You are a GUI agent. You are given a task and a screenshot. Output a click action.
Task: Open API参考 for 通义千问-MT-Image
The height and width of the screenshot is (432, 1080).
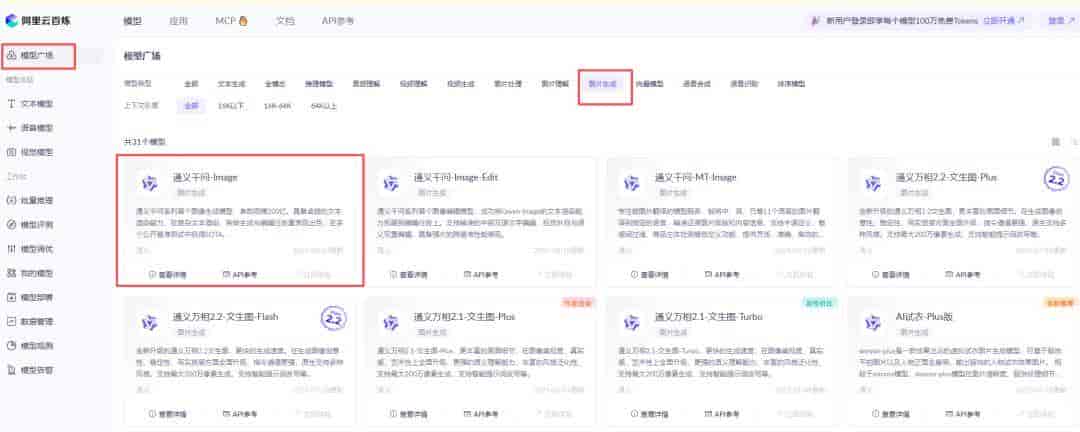click(722, 274)
